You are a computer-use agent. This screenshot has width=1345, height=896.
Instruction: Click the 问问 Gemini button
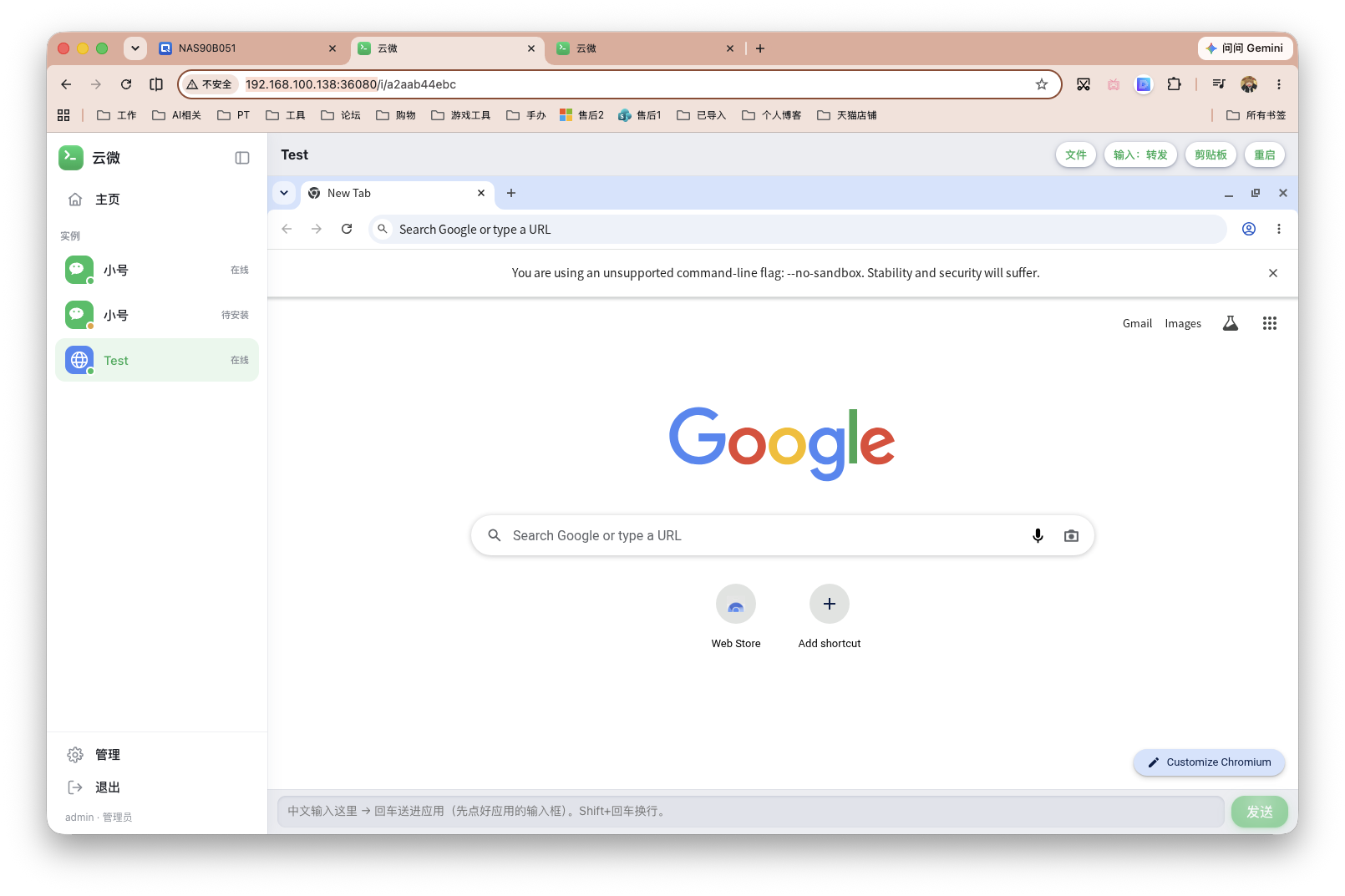point(1245,48)
